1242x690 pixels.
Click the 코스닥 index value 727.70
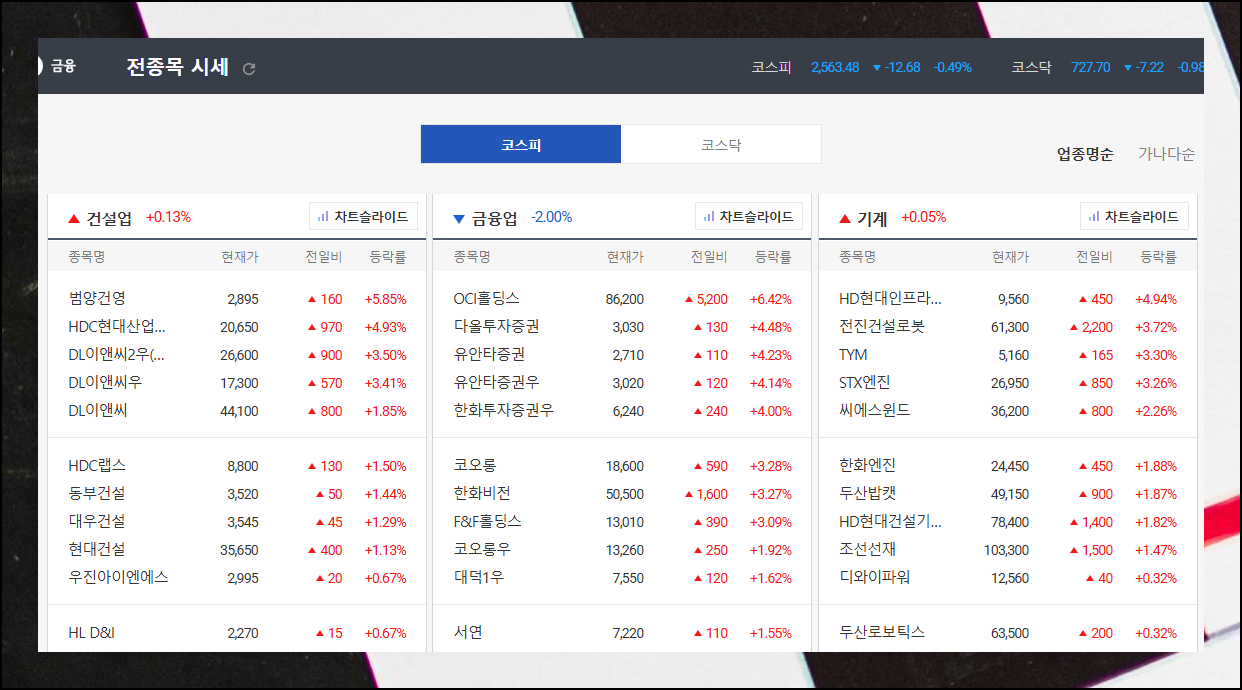point(1090,67)
